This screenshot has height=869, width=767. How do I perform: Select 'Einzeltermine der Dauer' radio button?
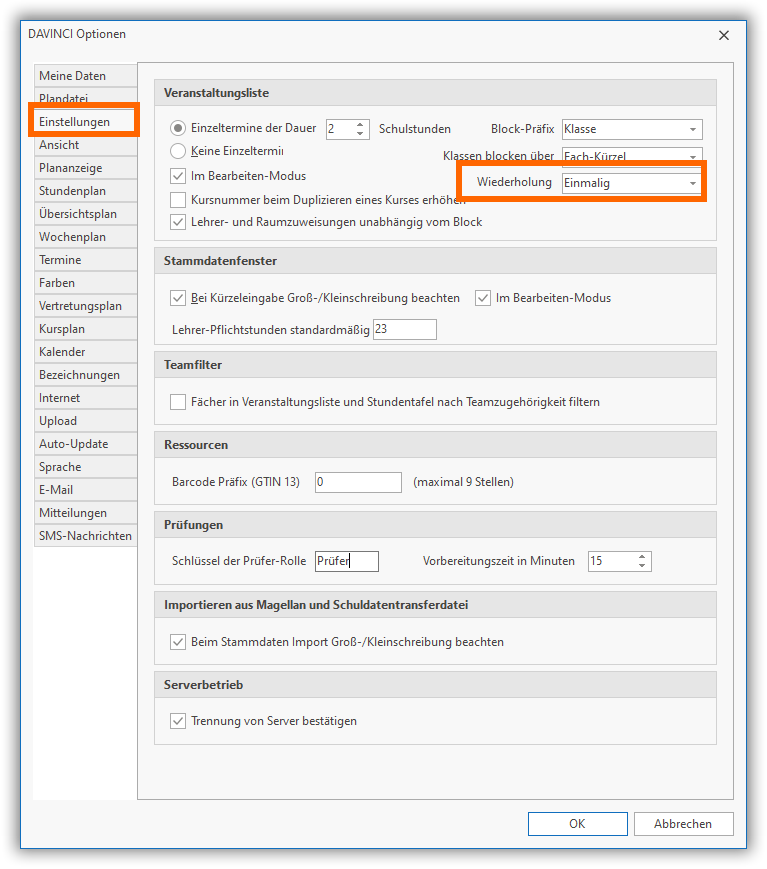tap(178, 128)
